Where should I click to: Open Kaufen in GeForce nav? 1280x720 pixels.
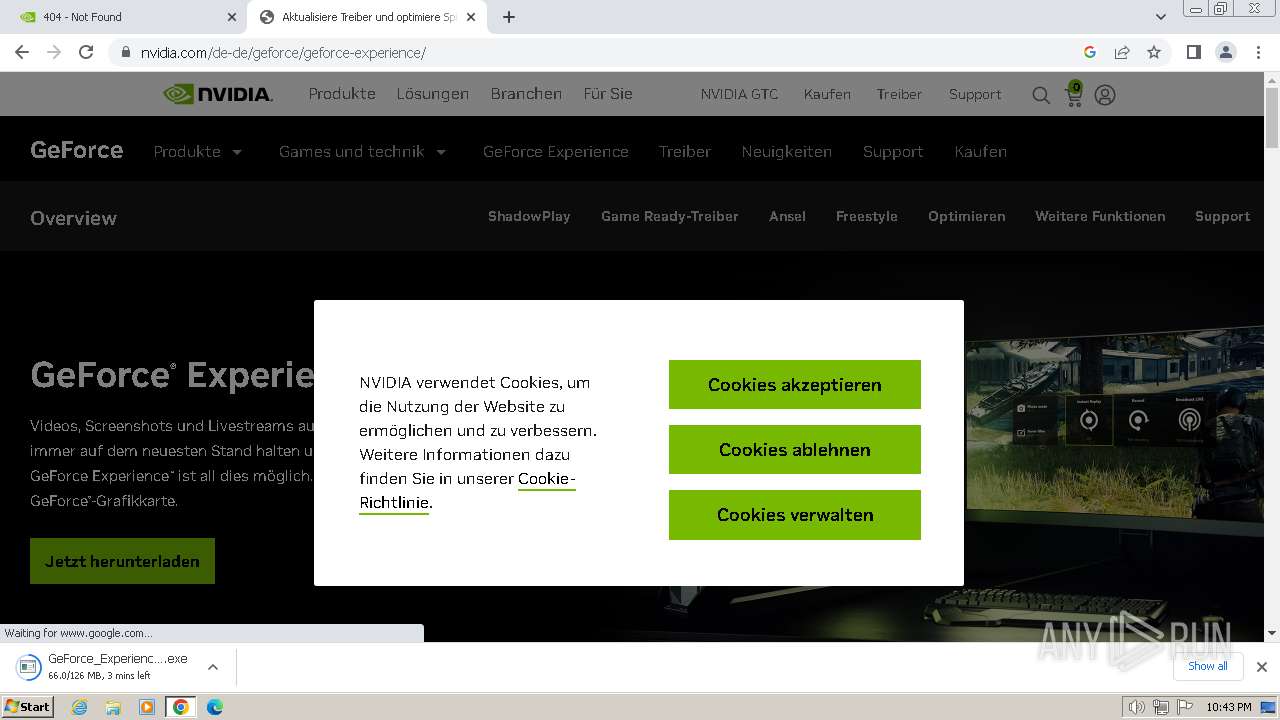click(x=981, y=152)
